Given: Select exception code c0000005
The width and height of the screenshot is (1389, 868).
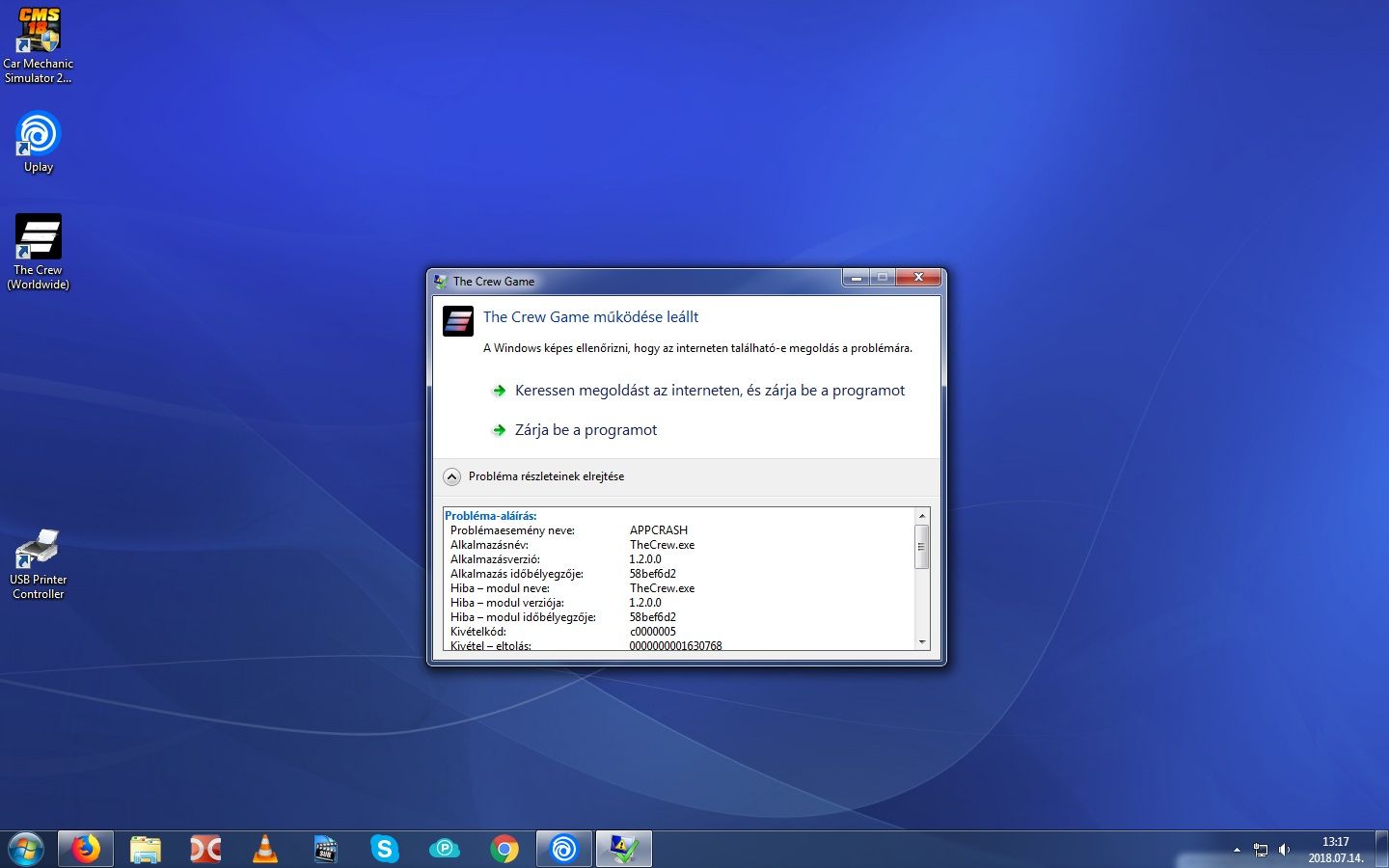Looking at the screenshot, I should click(653, 632).
